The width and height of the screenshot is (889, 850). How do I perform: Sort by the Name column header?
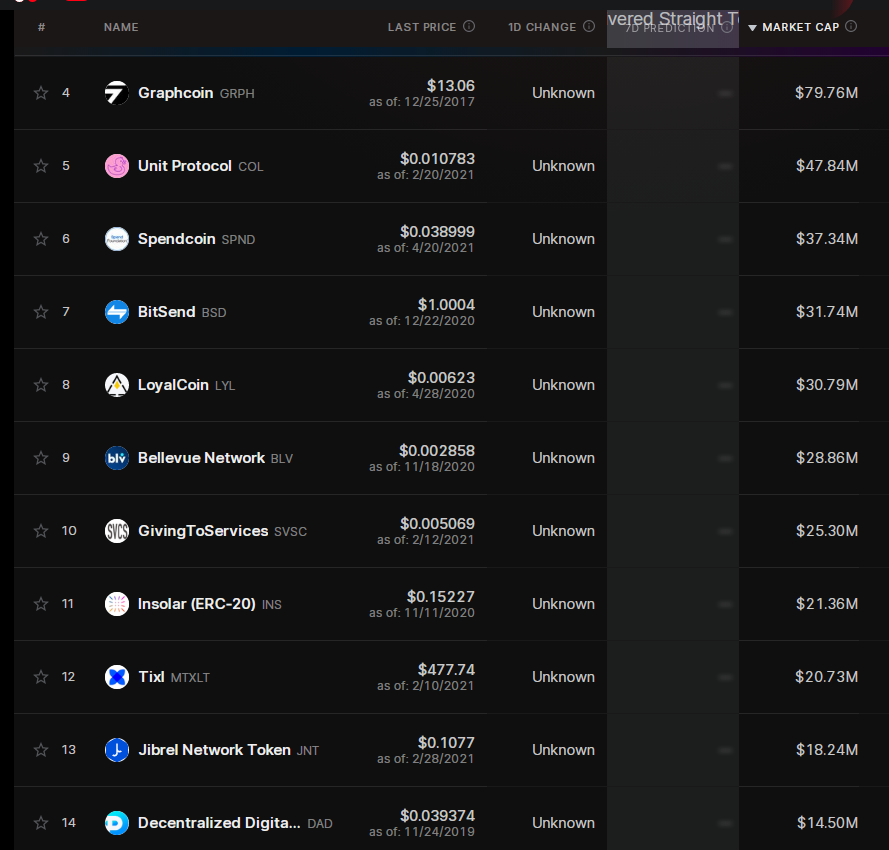pyautogui.click(x=121, y=27)
